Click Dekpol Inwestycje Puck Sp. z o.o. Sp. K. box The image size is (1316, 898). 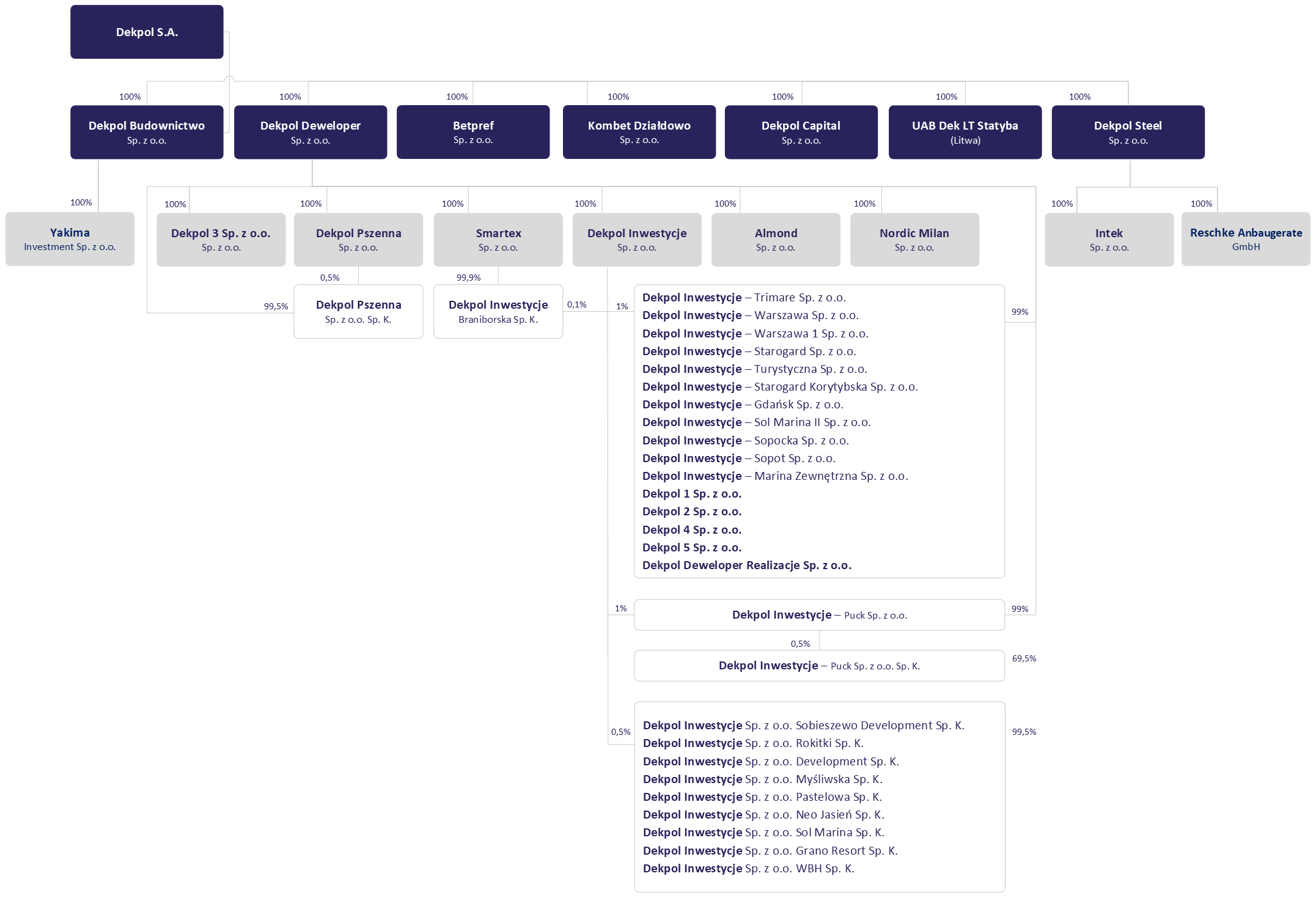click(819, 666)
